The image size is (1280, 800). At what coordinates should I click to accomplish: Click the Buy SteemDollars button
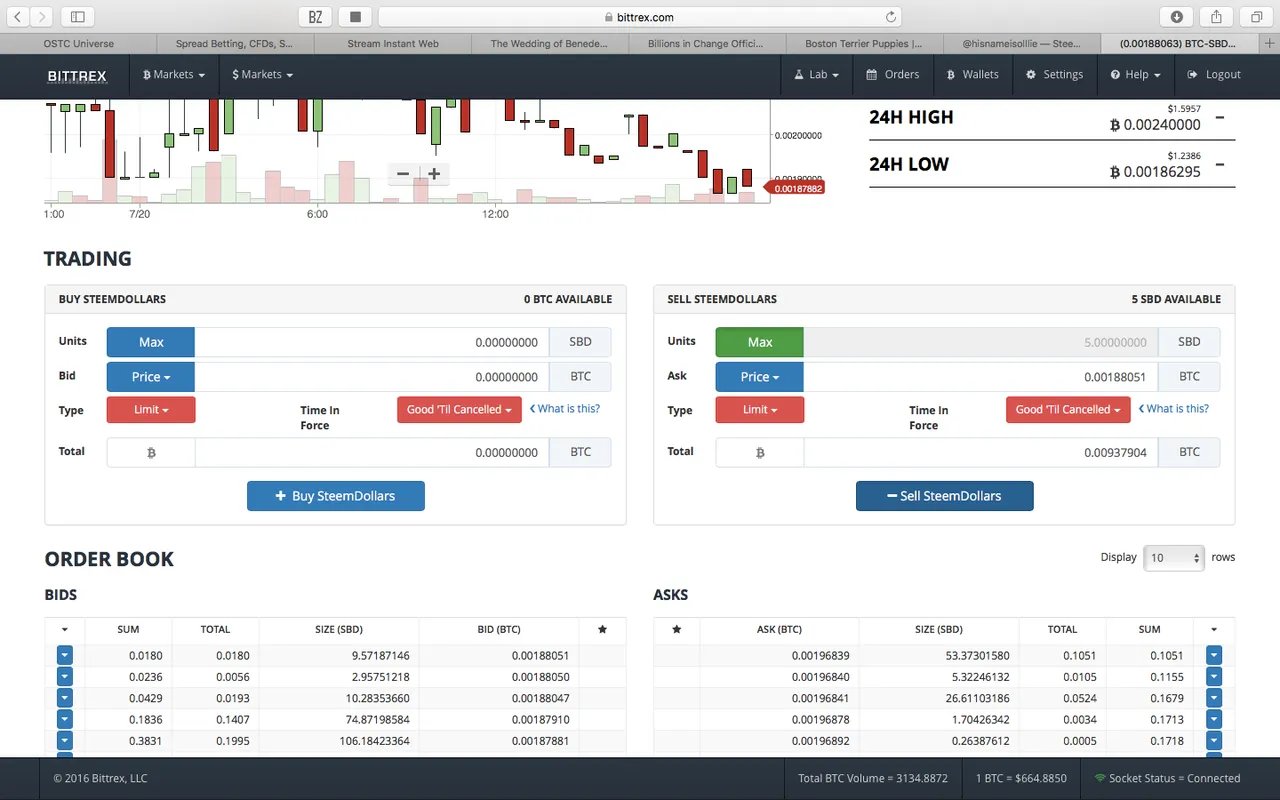tap(336, 496)
